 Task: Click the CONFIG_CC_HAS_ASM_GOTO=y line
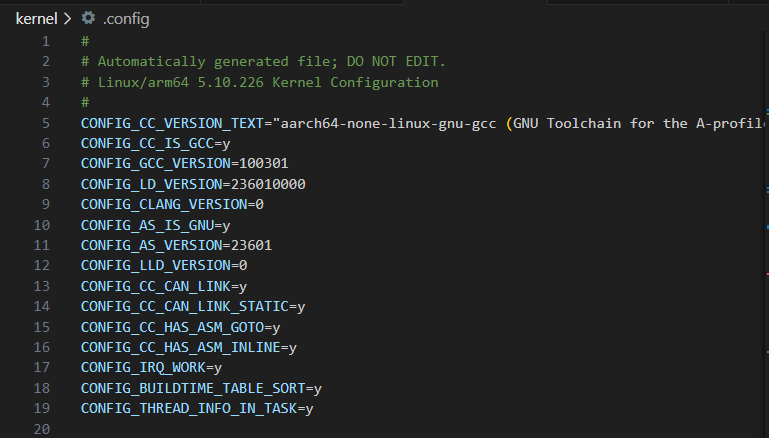[180, 327]
